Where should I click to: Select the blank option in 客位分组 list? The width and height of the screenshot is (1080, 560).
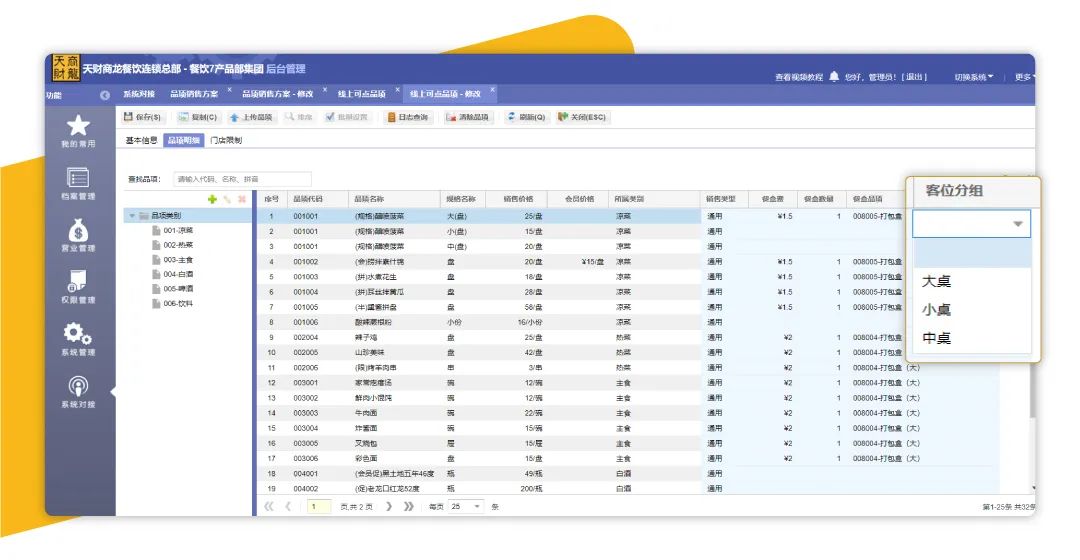point(972,253)
